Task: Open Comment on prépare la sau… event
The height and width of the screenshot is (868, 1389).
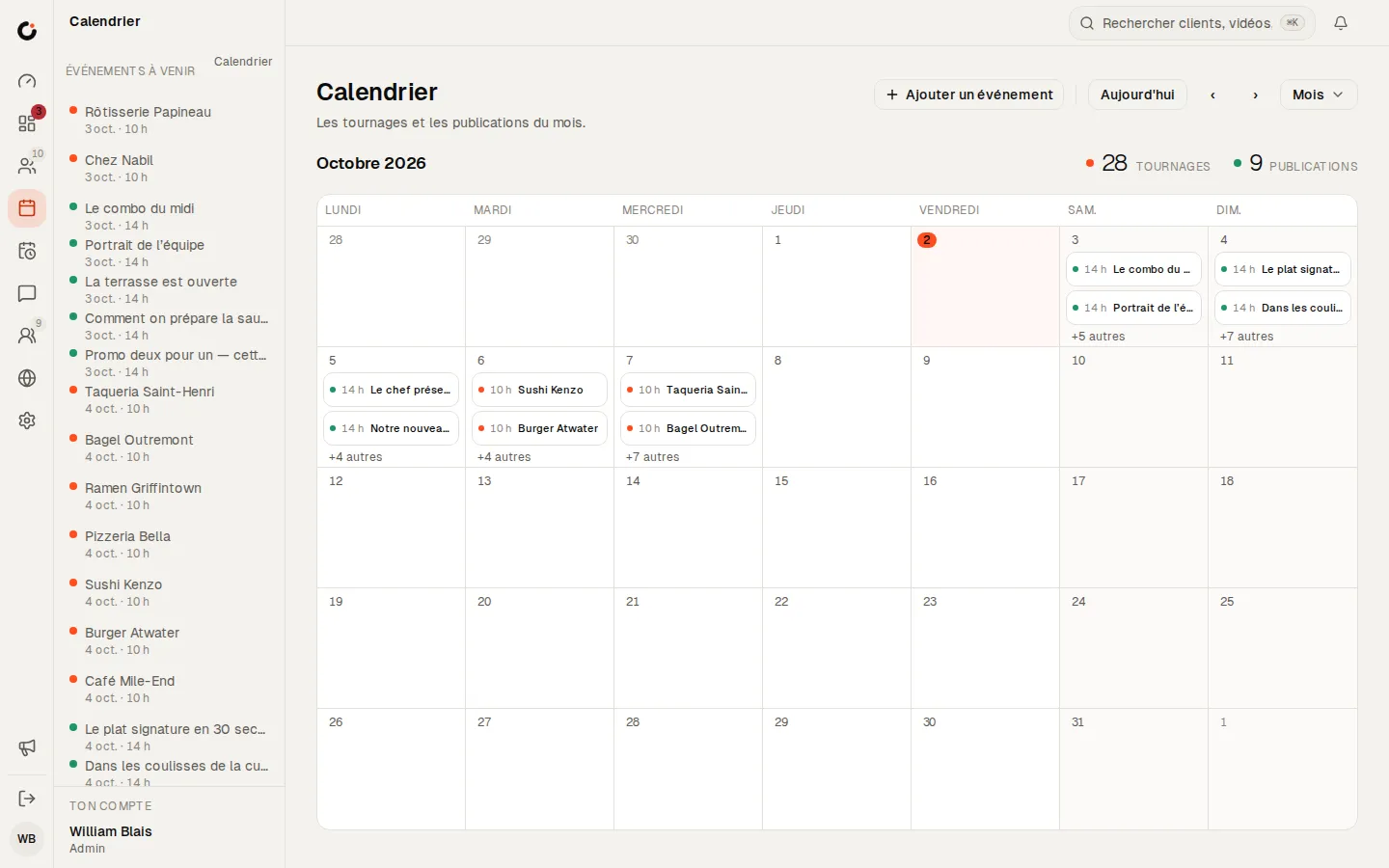Action: [x=170, y=326]
